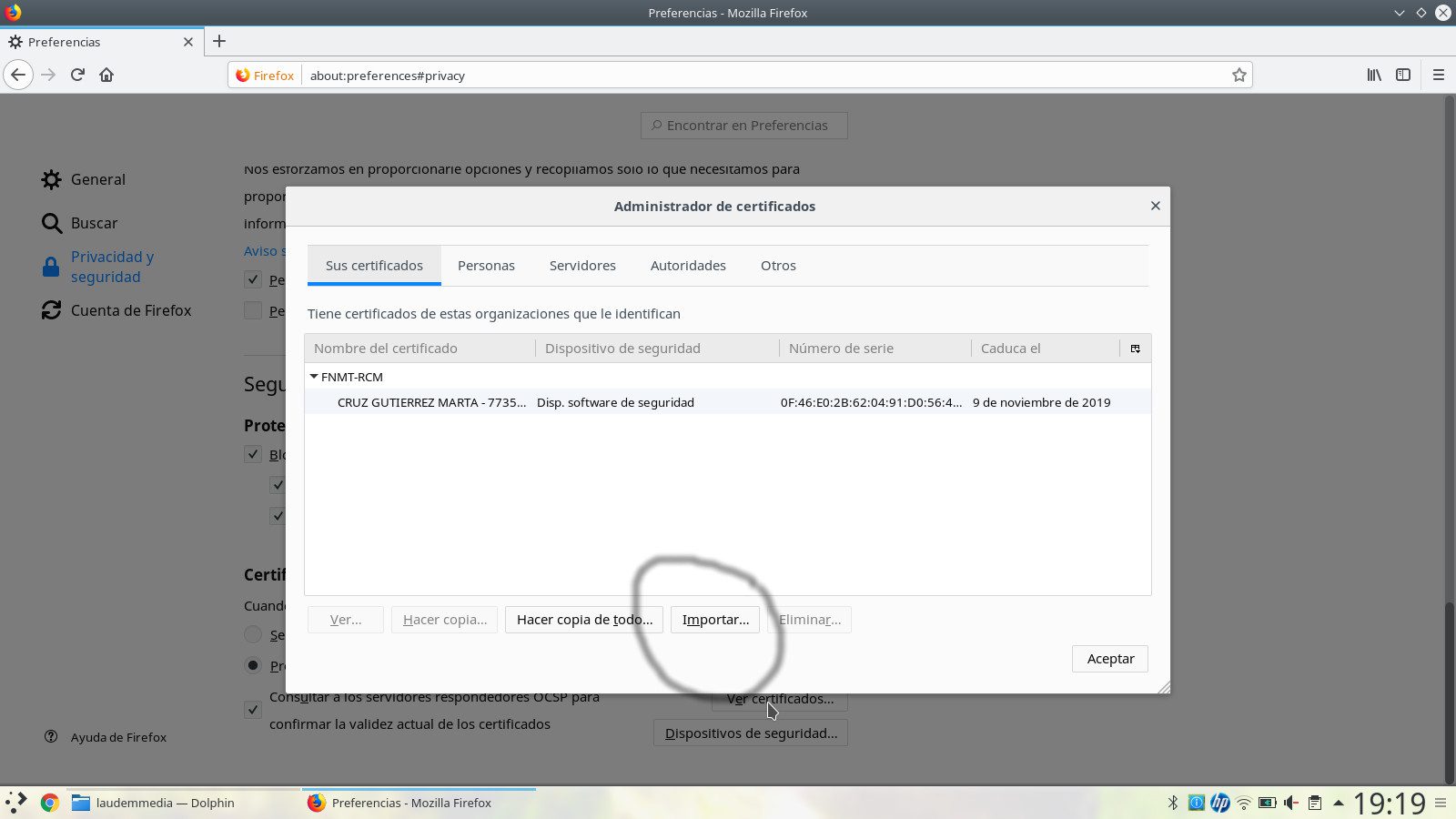The height and width of the screenshot is (819, 1456).
Task: Select the Preferencias browser tab
Action: tap(101, 42)
